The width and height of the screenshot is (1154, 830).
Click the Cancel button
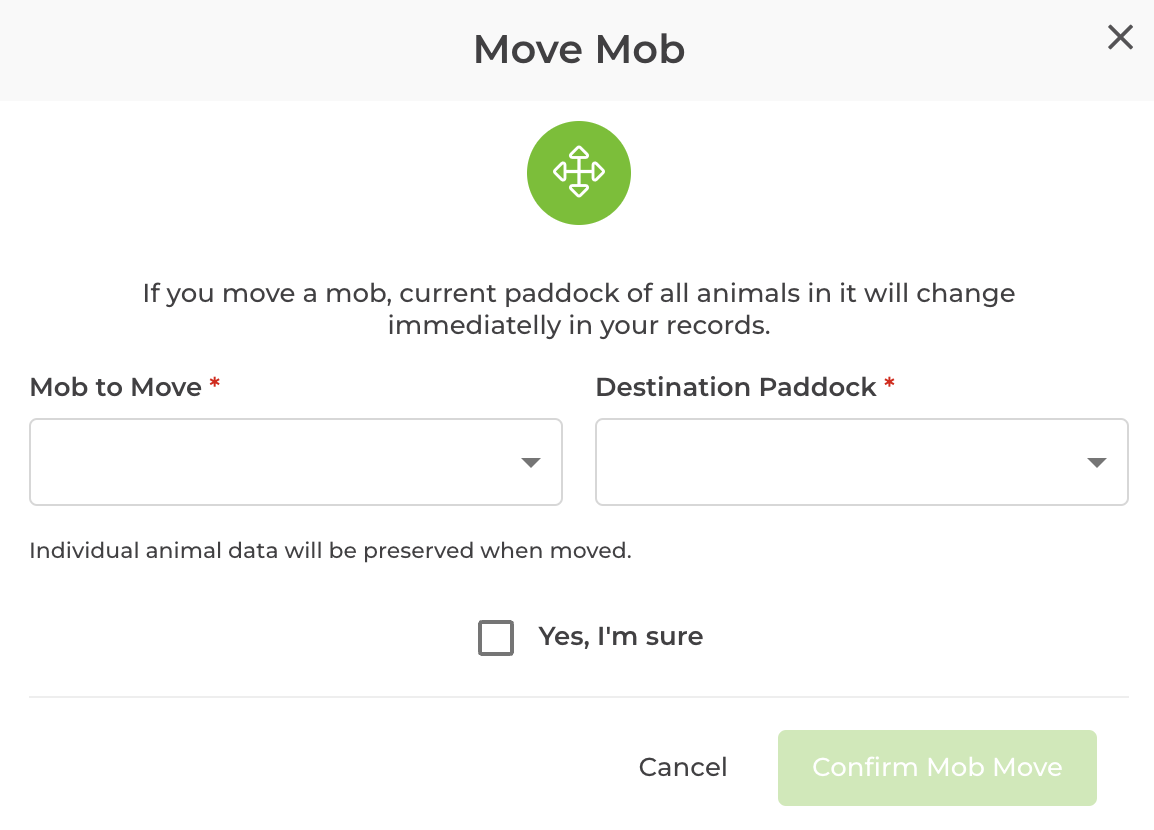(682, 767)
